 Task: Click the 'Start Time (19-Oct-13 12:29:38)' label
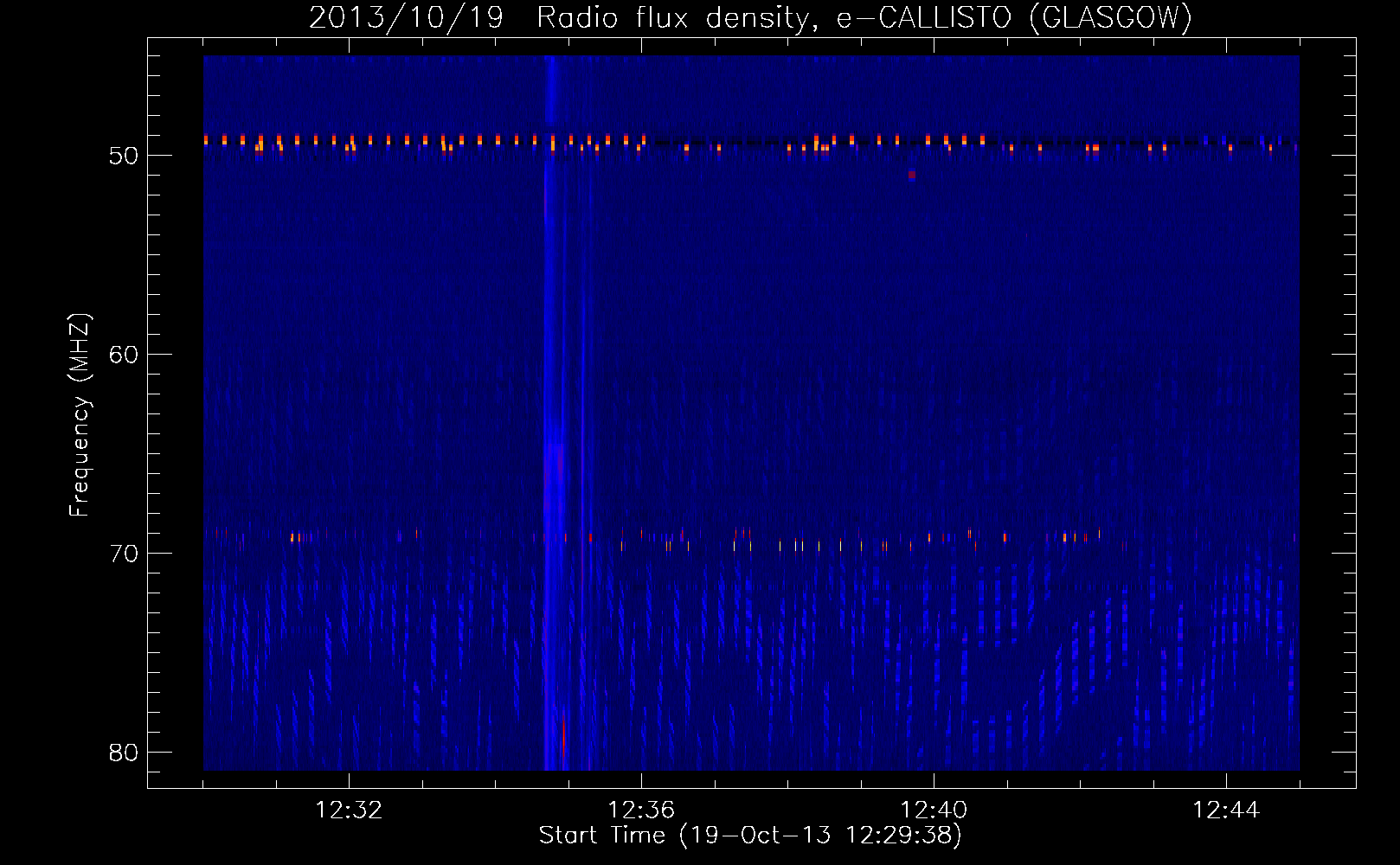[750, 836]
